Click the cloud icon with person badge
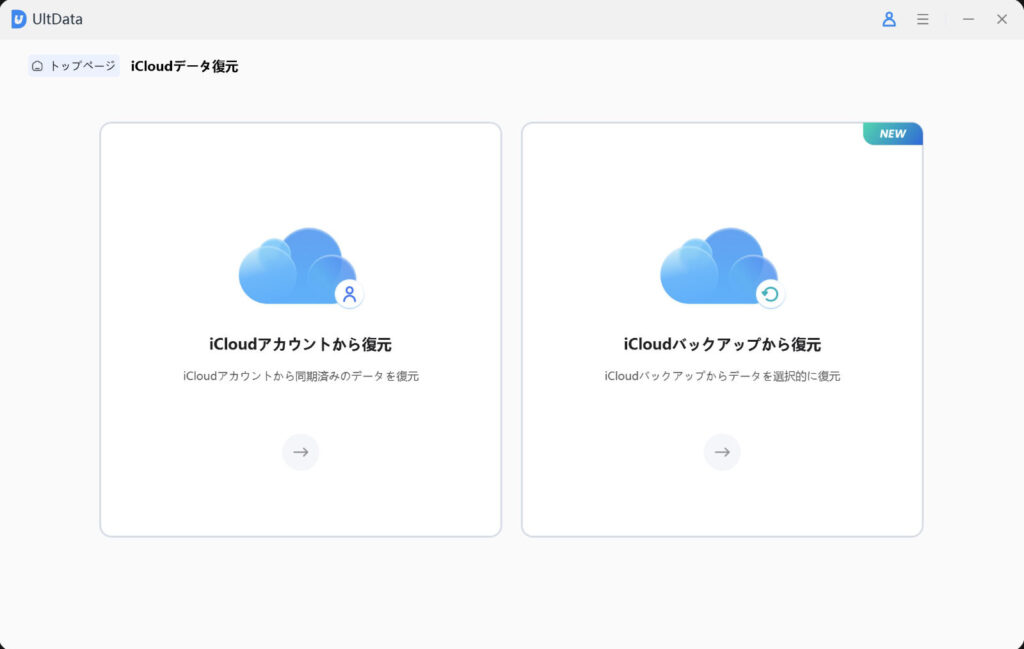 [300, 266]
